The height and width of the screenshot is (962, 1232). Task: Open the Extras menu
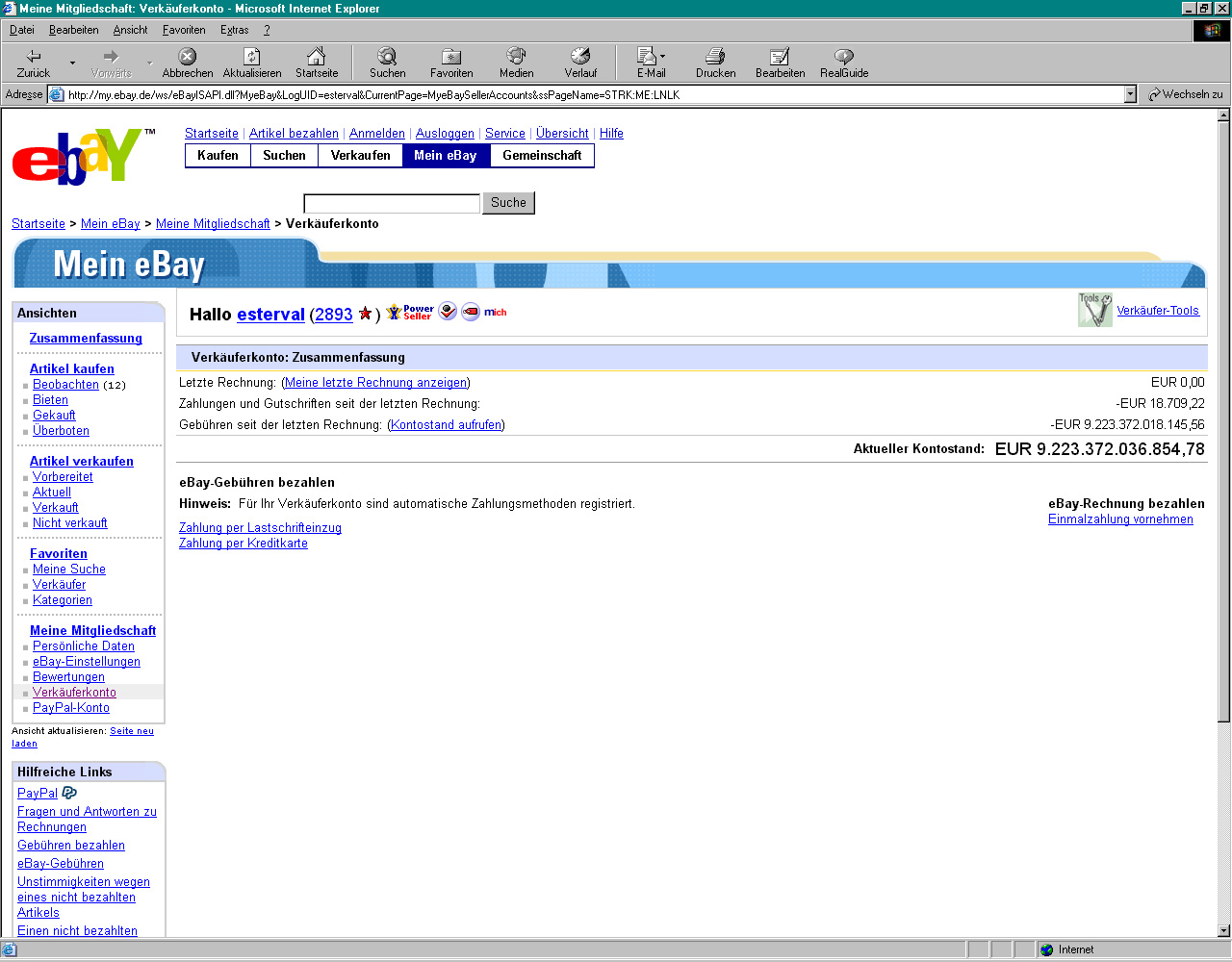[234, 30]
